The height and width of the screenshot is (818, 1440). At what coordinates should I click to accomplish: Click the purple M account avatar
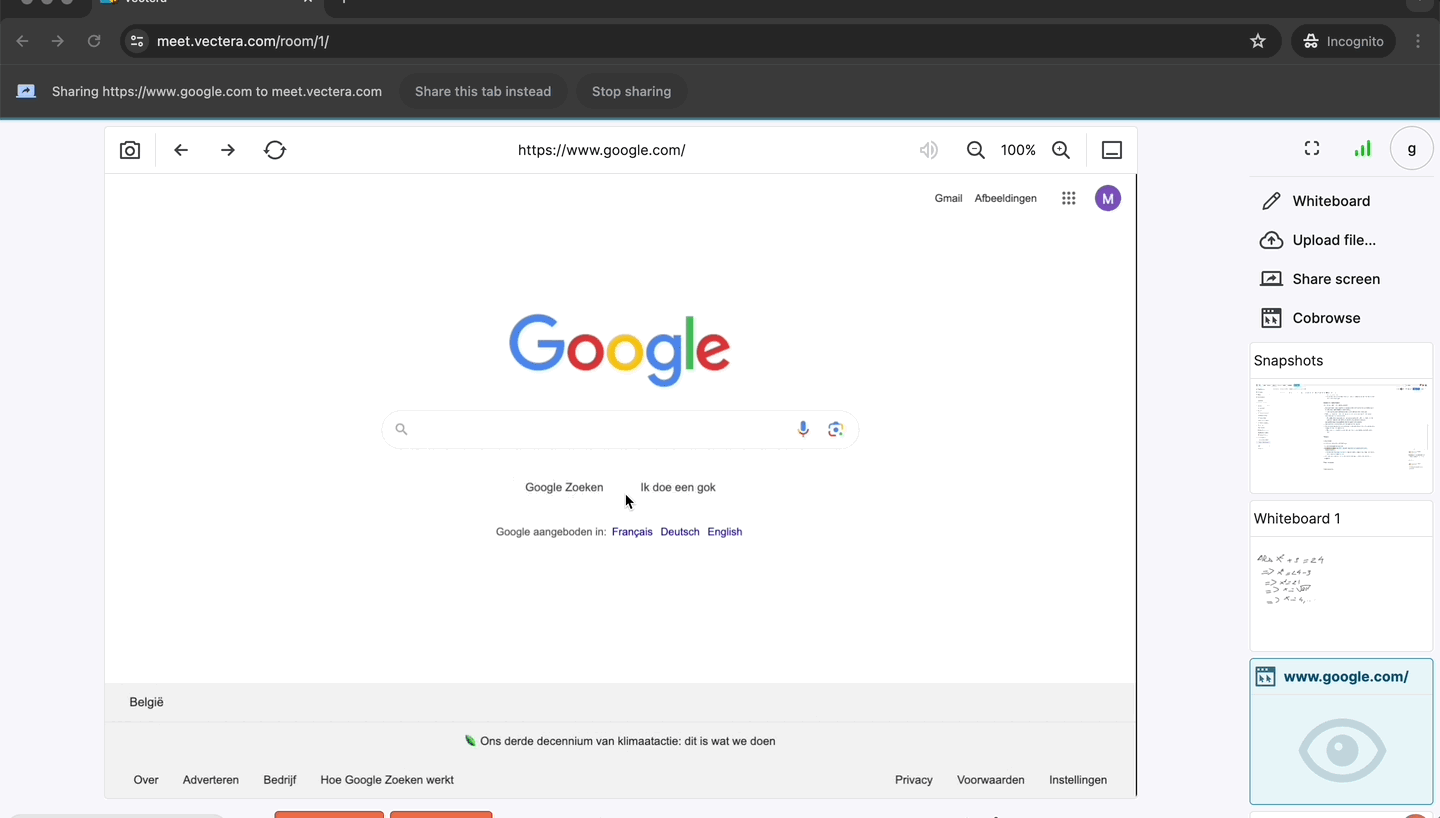[1107, 198]
